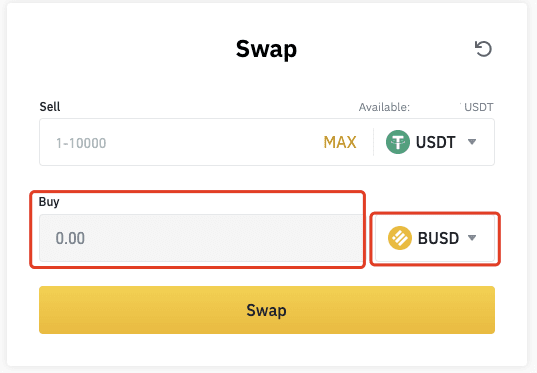Open the sell token selector box
Image resolution: width=537 pixels, height=373 pixels.
pos(434,142)
